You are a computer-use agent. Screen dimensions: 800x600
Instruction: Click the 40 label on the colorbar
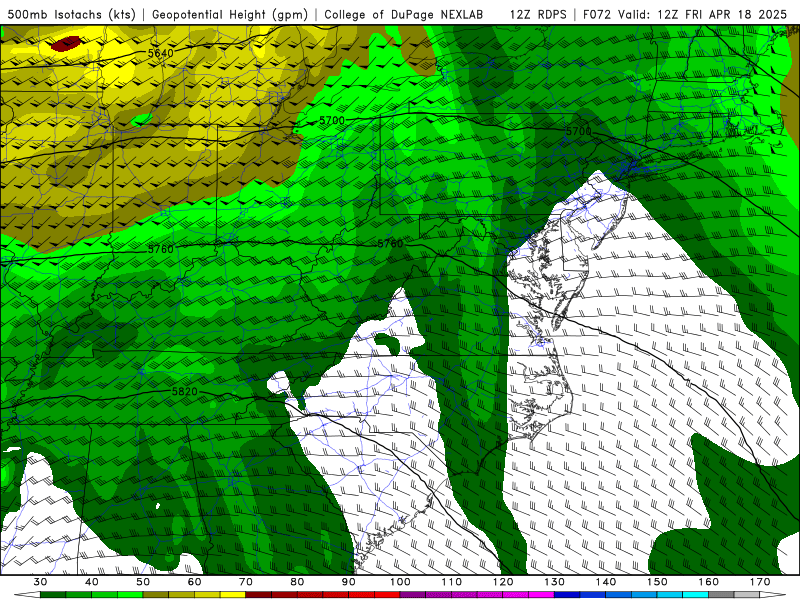click(x=92, y=582)
